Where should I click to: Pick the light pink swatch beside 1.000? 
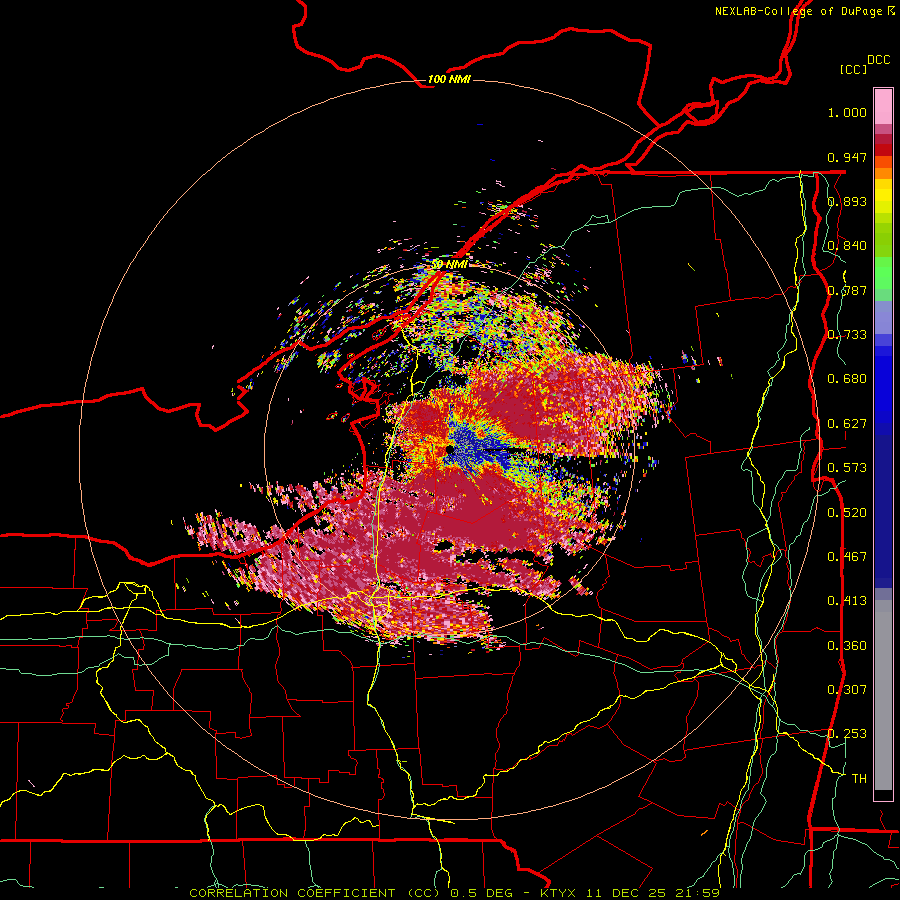(x=883, y=108)
